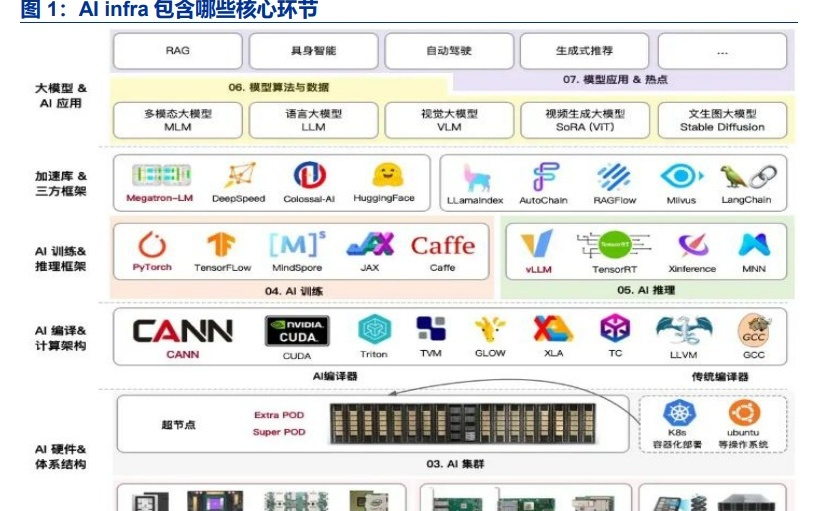Click the AI 编译& 计算架构 row label
The height and width of the screenshot is (511, 819).
61,338
